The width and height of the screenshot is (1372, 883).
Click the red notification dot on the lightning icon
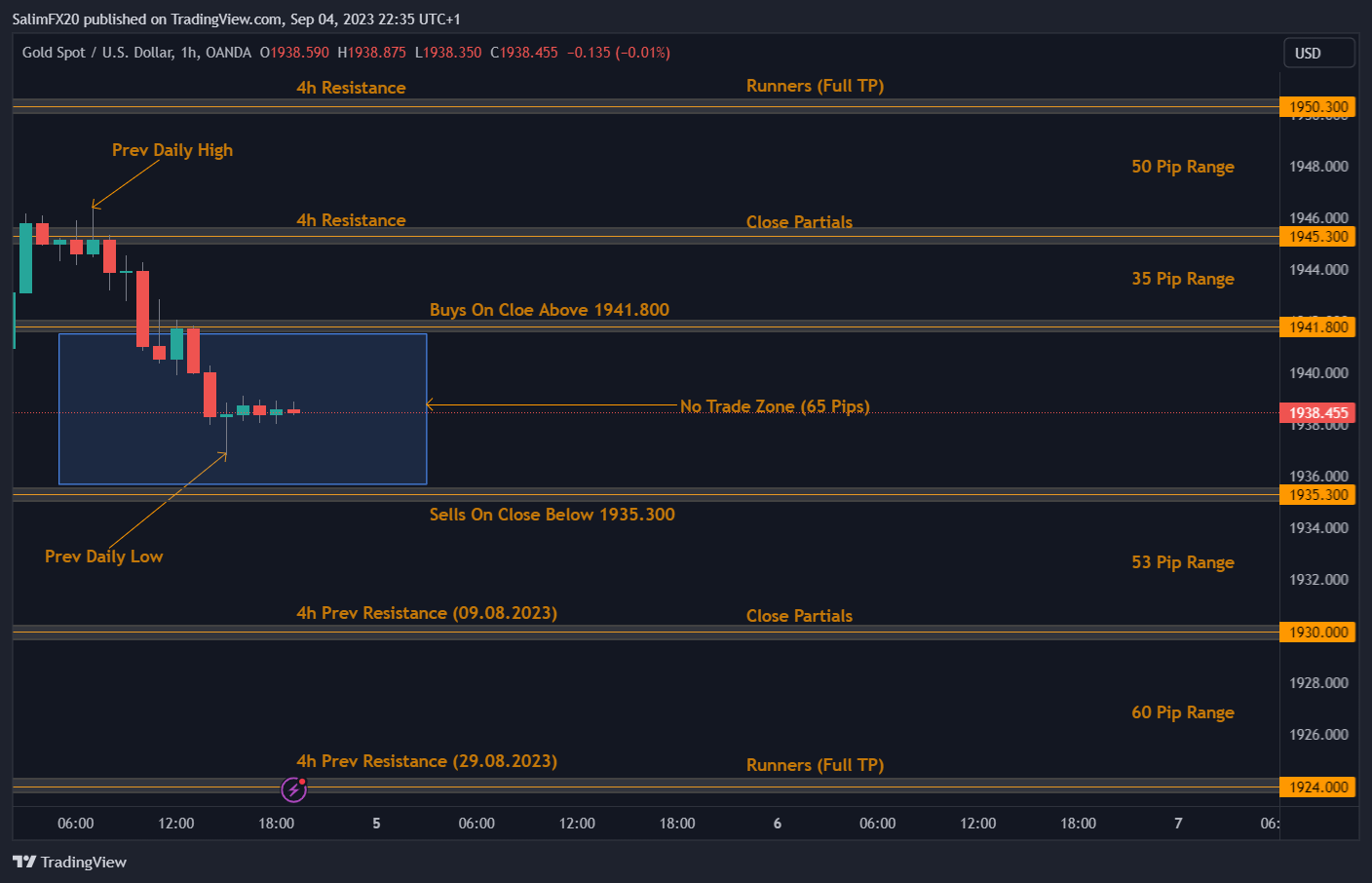click(303, 781)
